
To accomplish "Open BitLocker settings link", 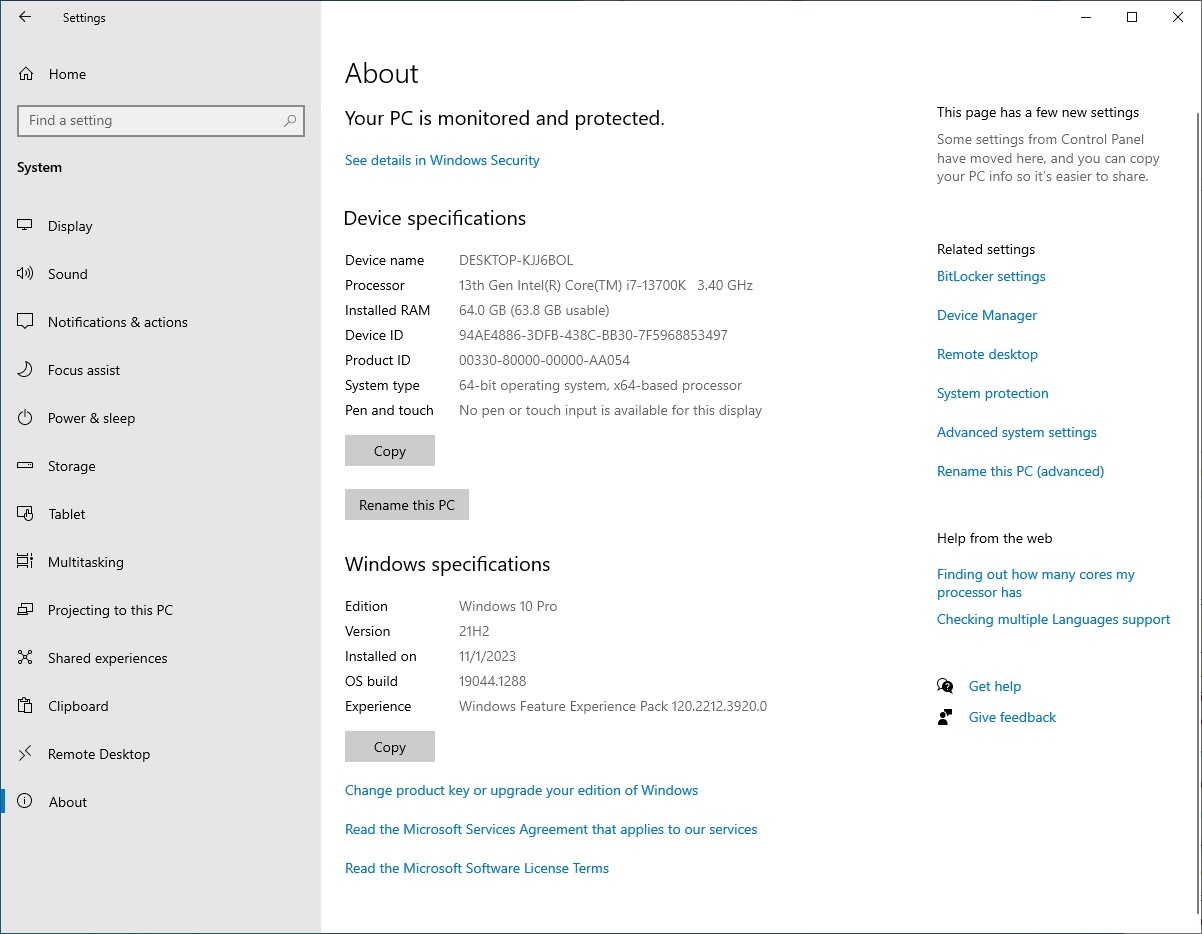I will [x=991, y=276].
